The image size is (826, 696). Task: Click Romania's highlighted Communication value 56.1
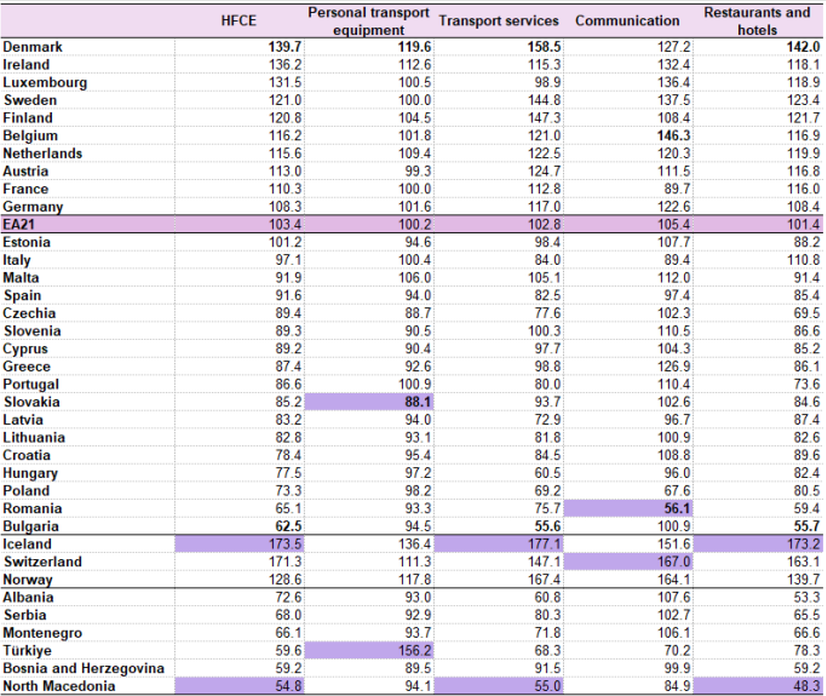coord(677,509)
